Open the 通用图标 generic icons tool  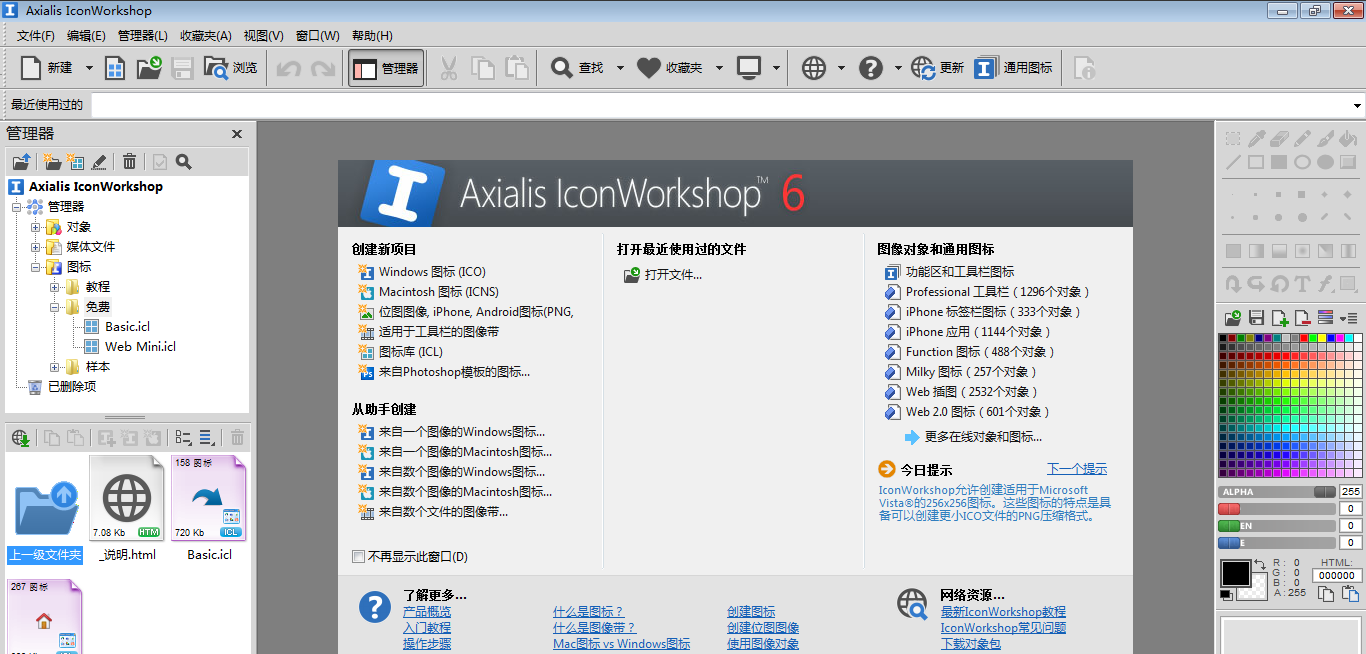[1013, 68]
